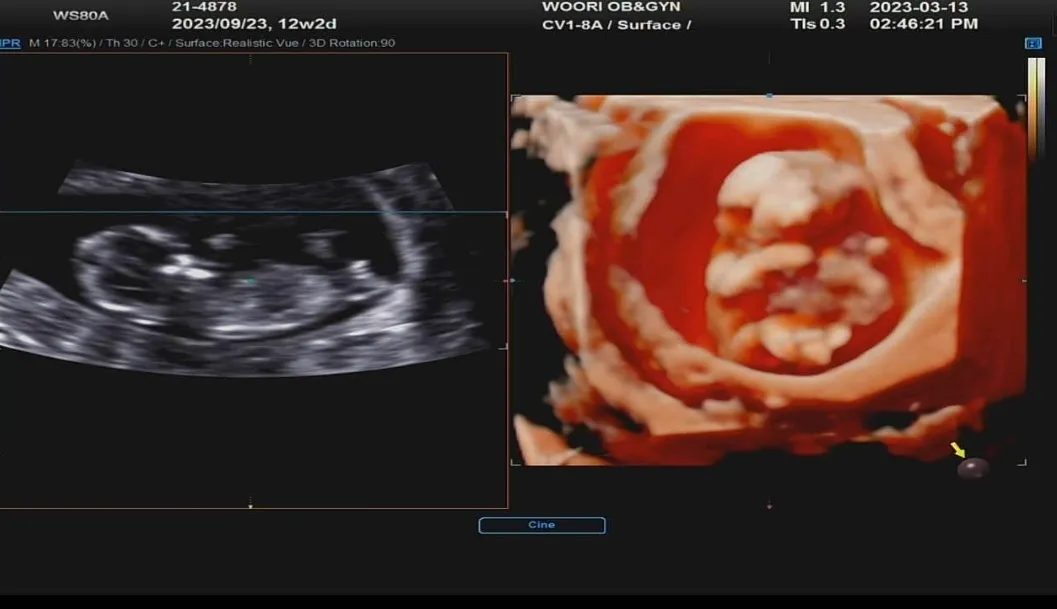Select the 3D rendered fetus image
This screenshot has height=609, width=1057.
click(x=768, y=280)
